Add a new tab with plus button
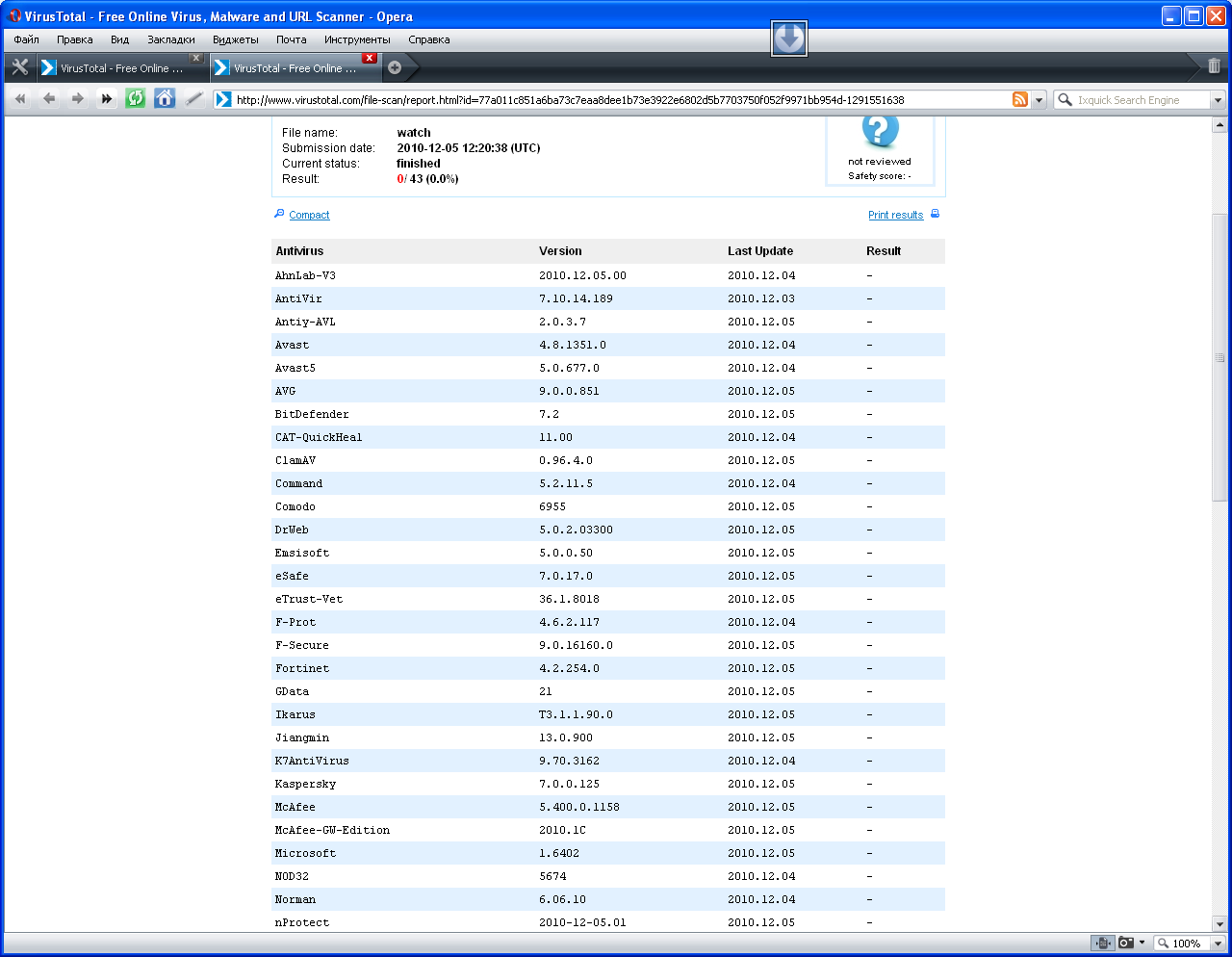Image resolution: width=1232 pixels, height=957 pixels. point(395,67)
